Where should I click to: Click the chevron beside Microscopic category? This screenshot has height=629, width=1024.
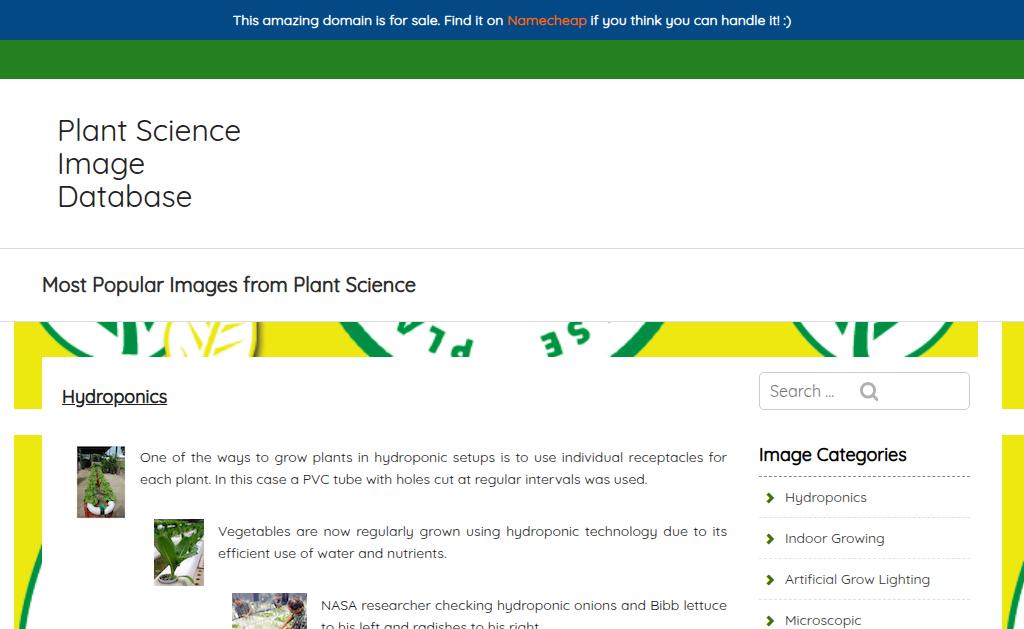[770, 620]
